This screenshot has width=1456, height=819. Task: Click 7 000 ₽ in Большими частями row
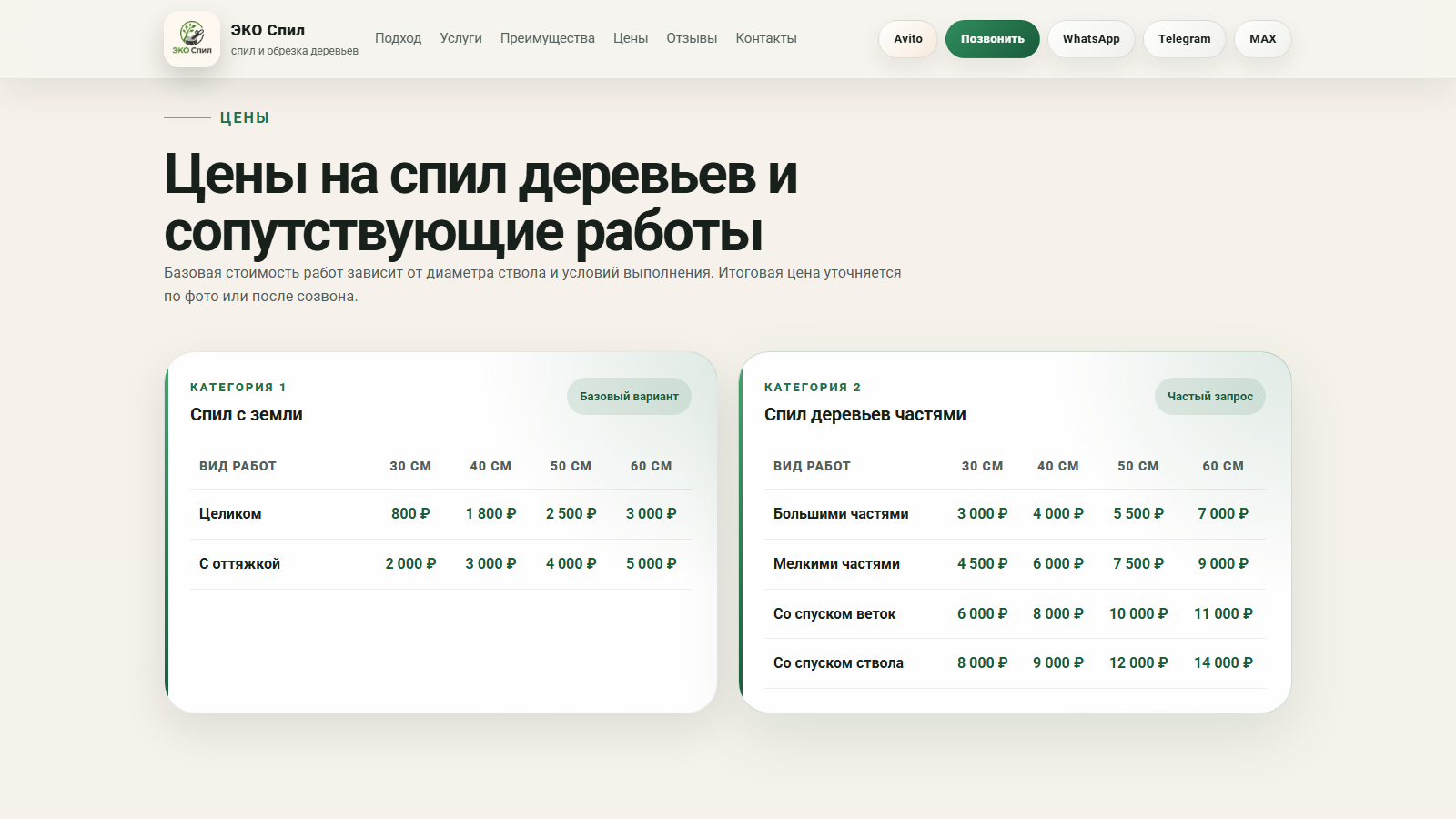1223,513
